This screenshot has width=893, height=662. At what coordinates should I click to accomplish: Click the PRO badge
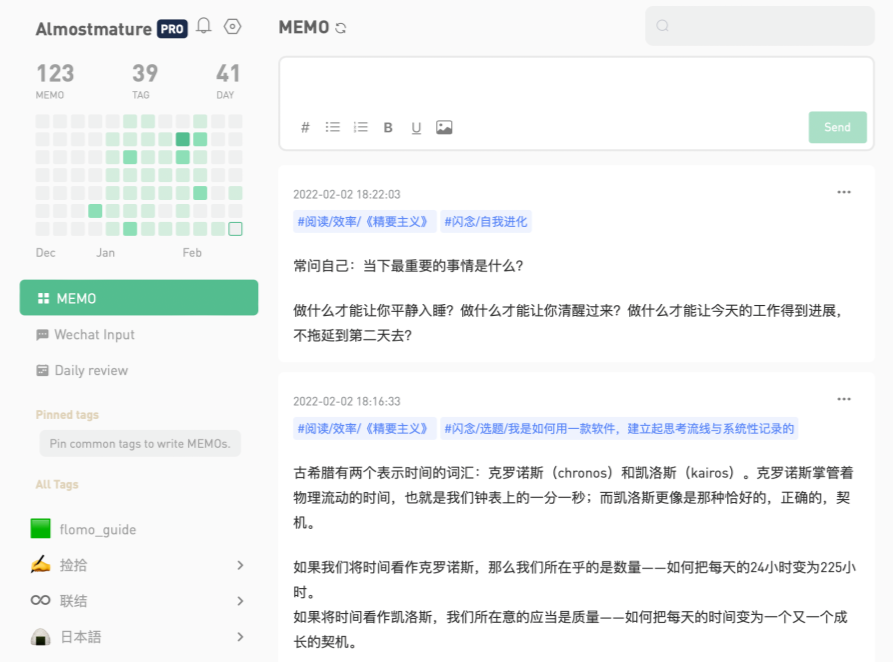[x=172, y=28]
